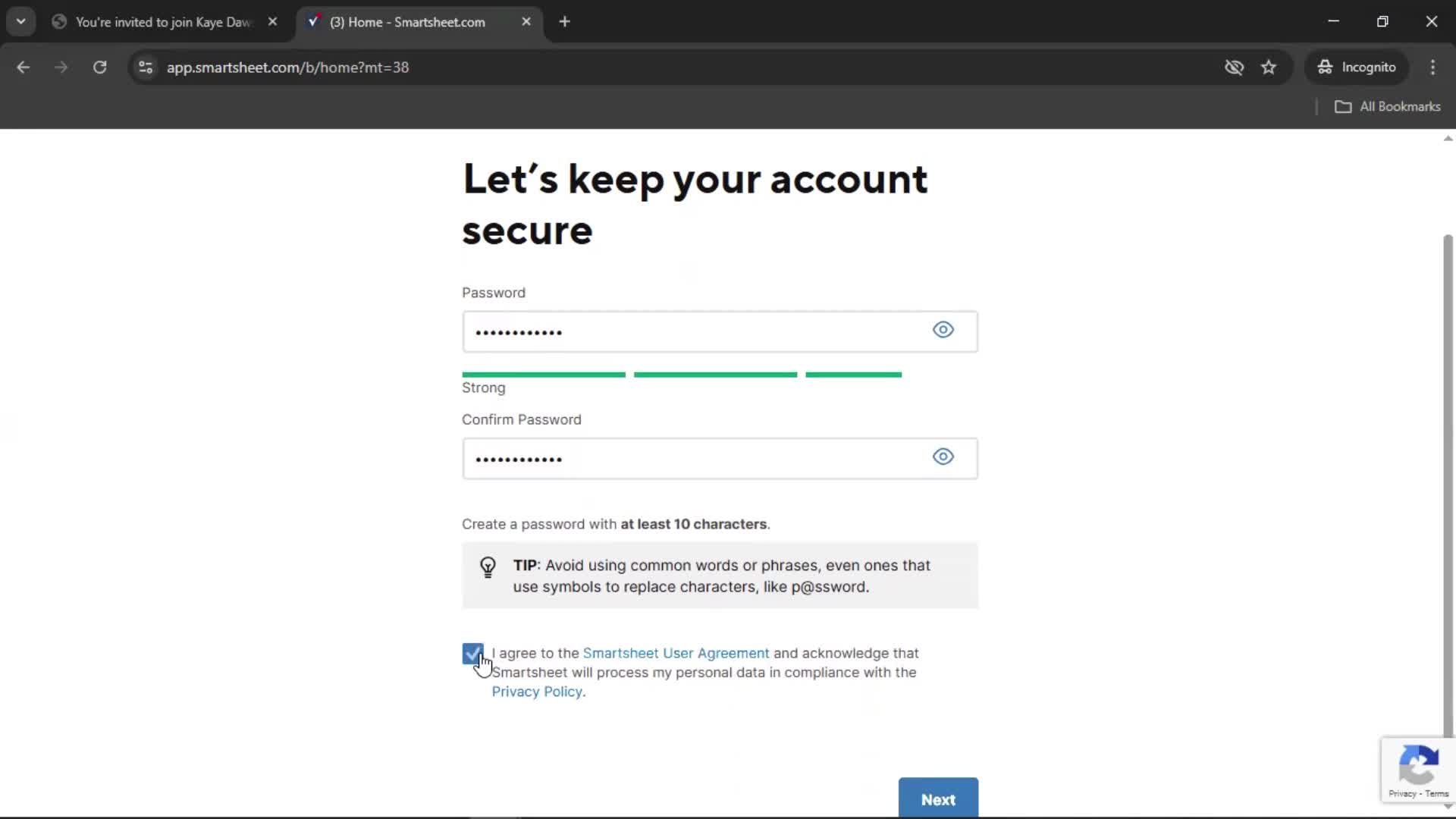Screen dimensions: 1456x819
Task: Open the Chrome three-dot menu
Action: point(1432,67)
